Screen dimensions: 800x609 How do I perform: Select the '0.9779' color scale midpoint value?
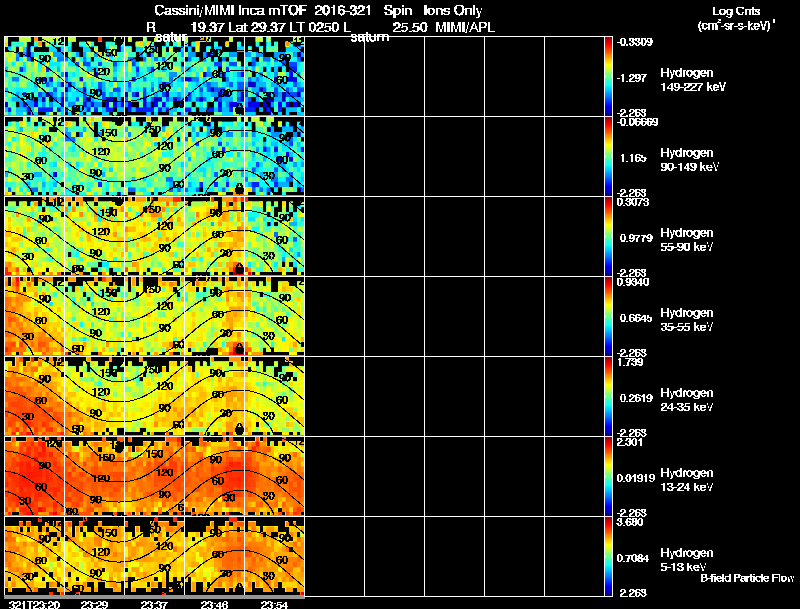coord(636,238)
